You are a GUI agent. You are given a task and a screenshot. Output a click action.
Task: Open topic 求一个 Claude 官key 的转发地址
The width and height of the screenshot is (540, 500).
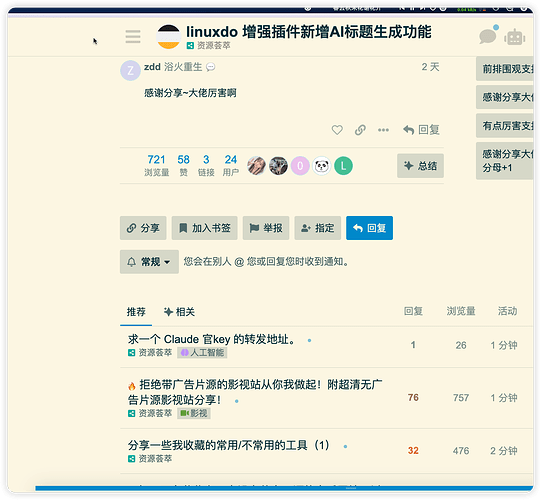[211, 340]
